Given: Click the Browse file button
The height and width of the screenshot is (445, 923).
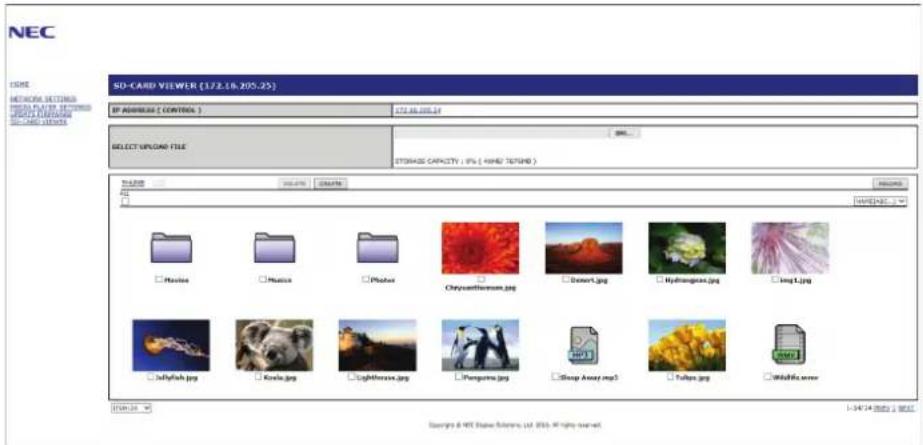Looking at the screenshot, I should point(625,134).
